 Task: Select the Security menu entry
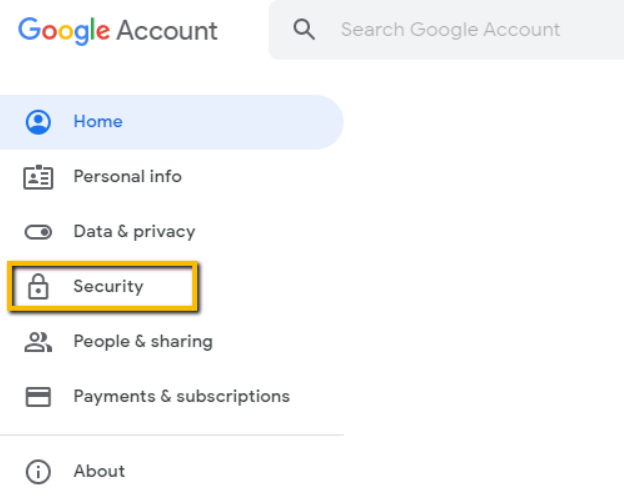(108, 287)
